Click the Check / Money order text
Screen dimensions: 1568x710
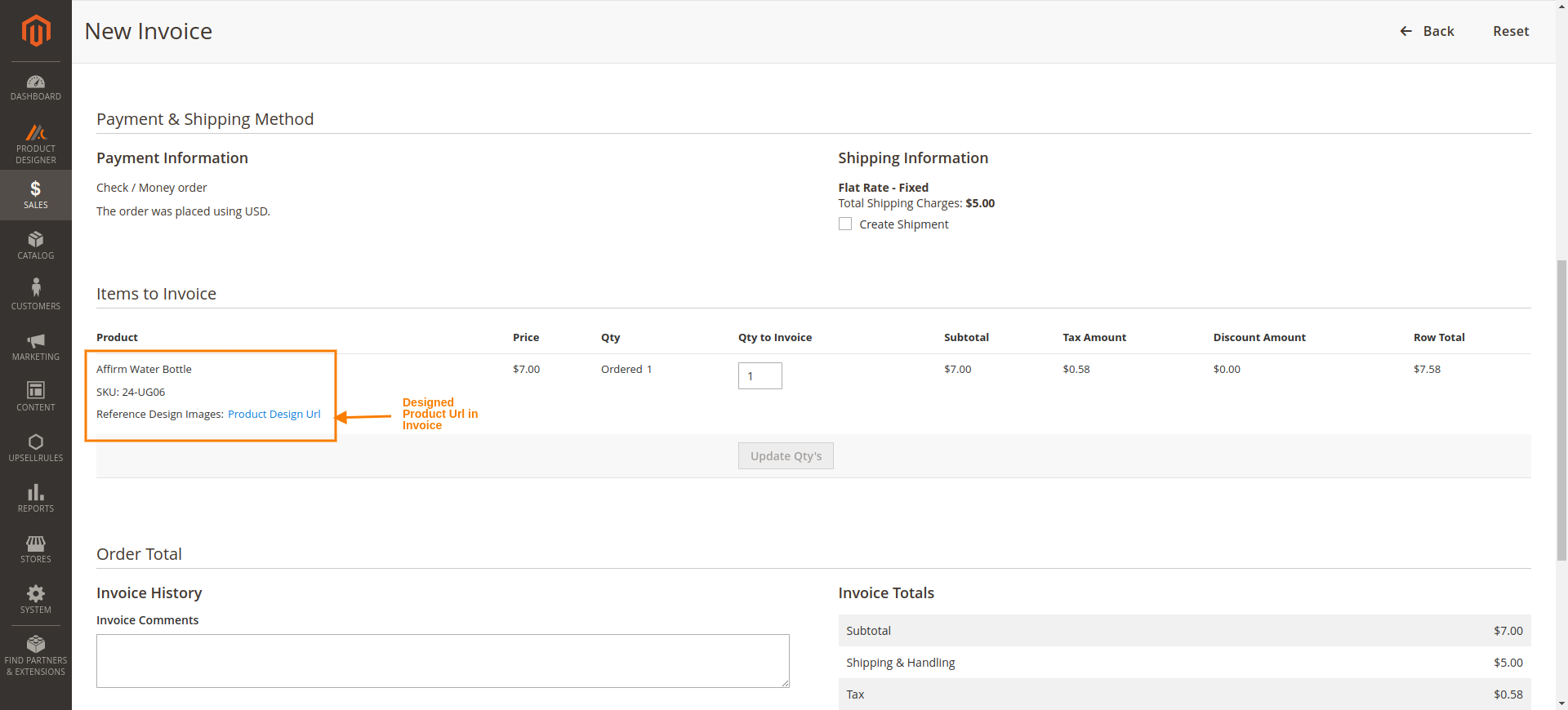tap(152, 188)
